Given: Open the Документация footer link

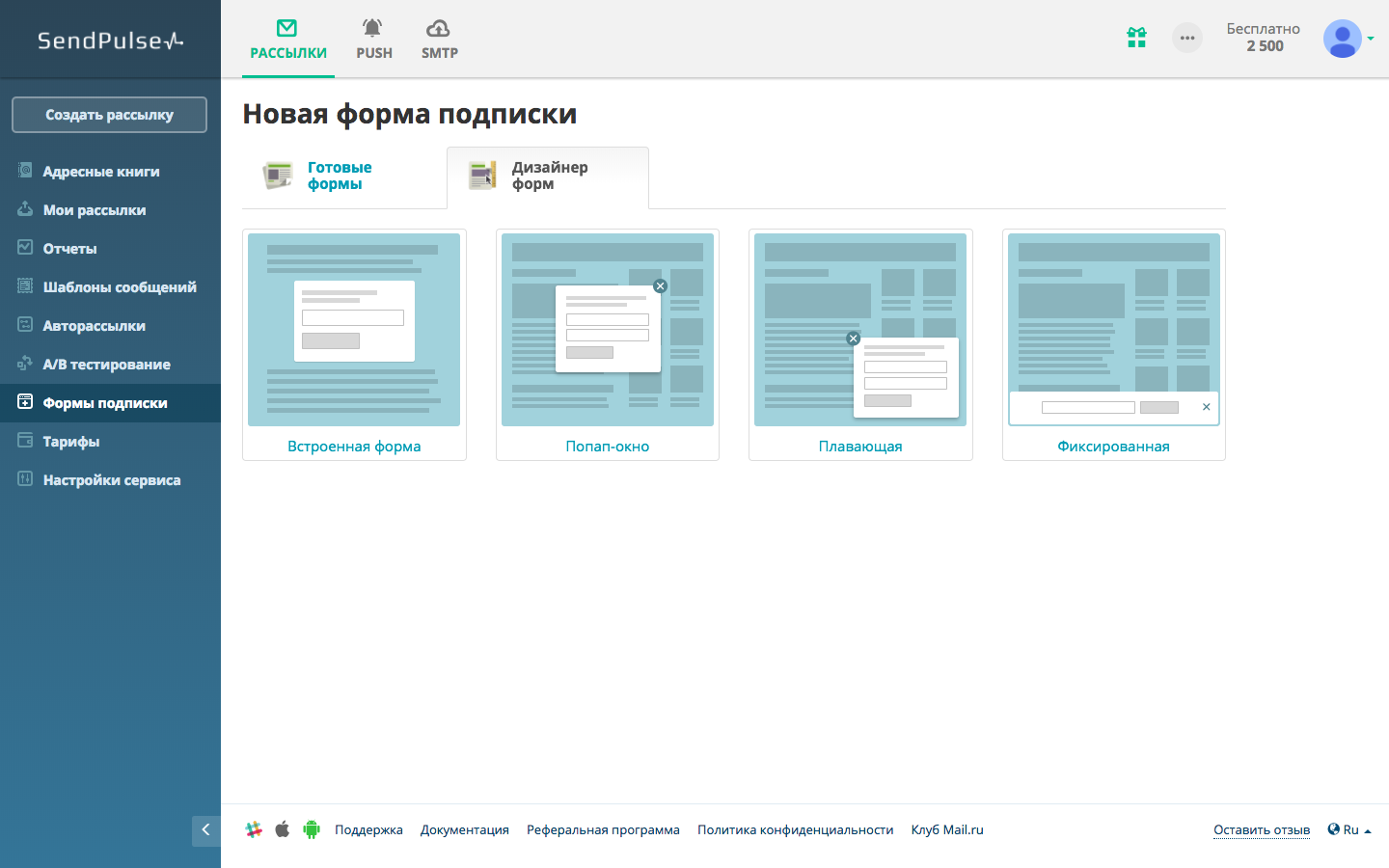Looking at the screenshot, I should (465, 830).
